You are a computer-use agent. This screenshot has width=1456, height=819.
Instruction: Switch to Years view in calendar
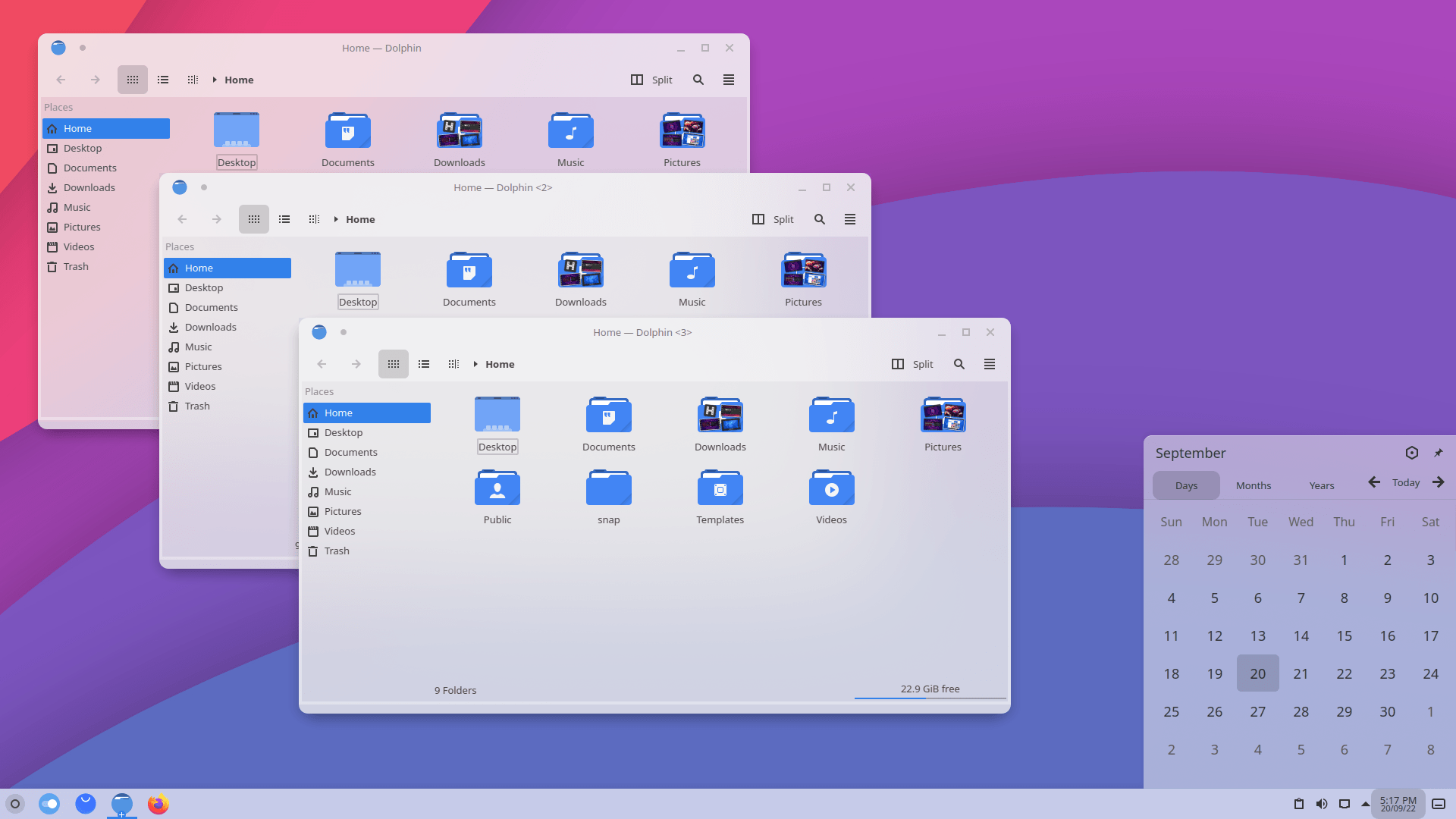click(1320, 485)
